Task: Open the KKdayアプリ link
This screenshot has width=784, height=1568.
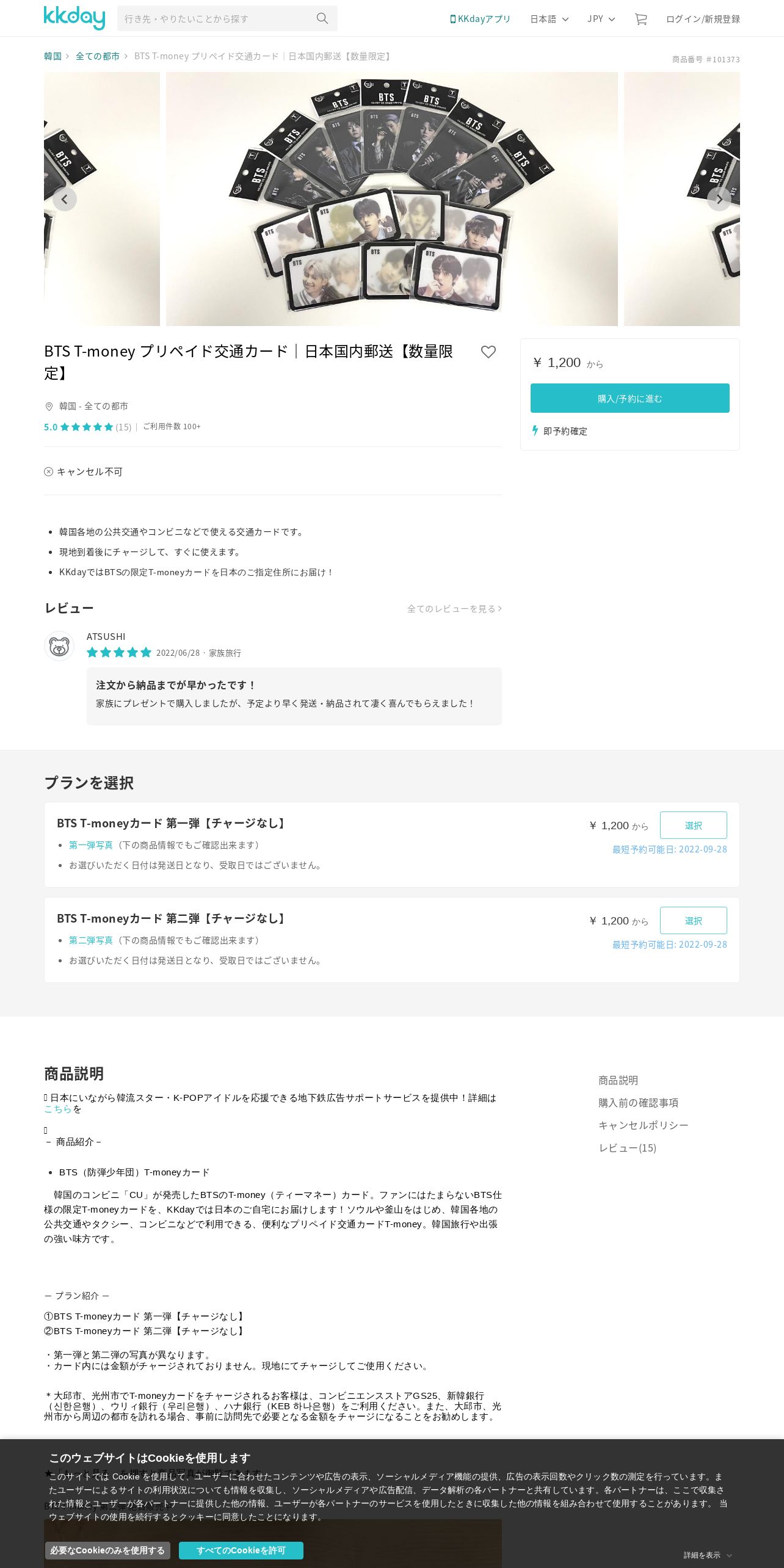Action: tap(480, 19)
